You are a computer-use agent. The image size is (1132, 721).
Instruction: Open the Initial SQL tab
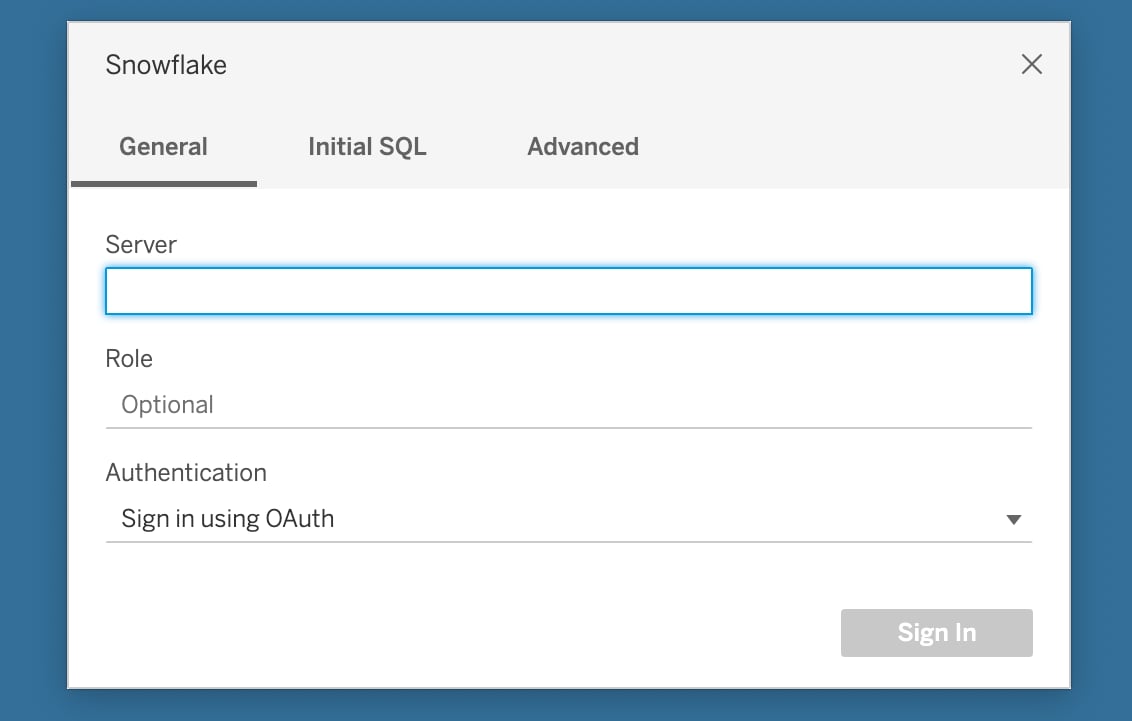[367, 147]
